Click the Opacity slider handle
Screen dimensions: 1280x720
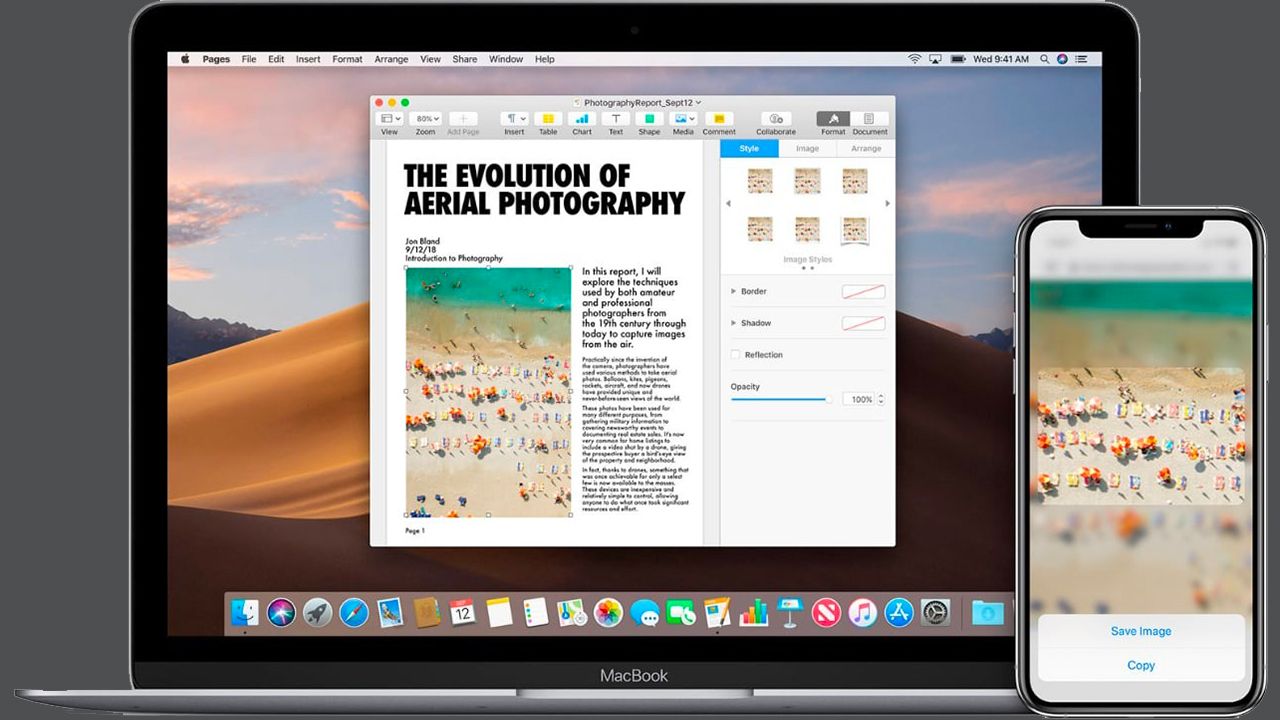click(x=828, y=399)
